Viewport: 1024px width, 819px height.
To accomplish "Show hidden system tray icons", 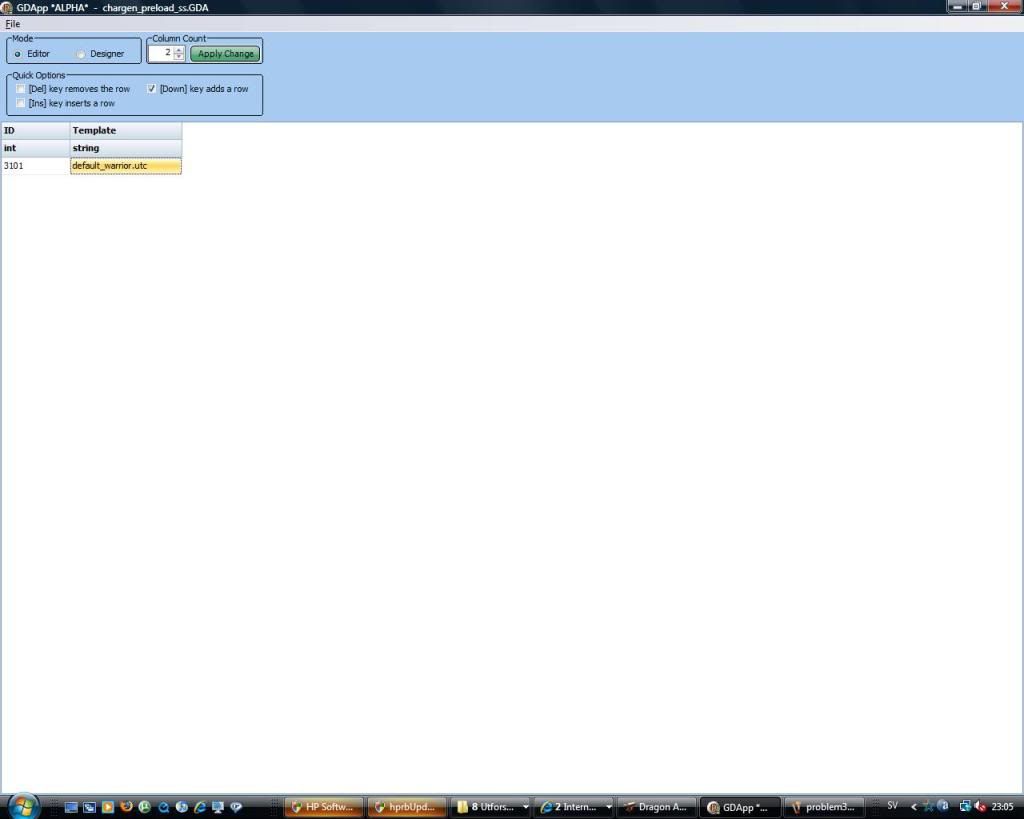I will tap(914, 806).
